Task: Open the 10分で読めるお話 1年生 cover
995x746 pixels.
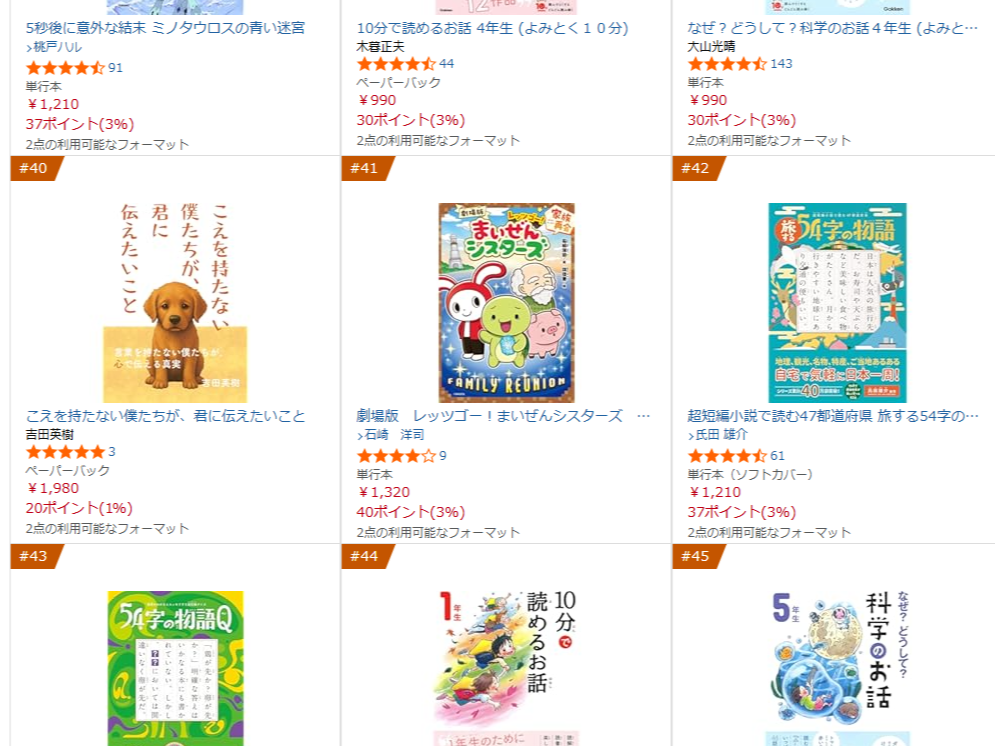Action: point(506,669)
